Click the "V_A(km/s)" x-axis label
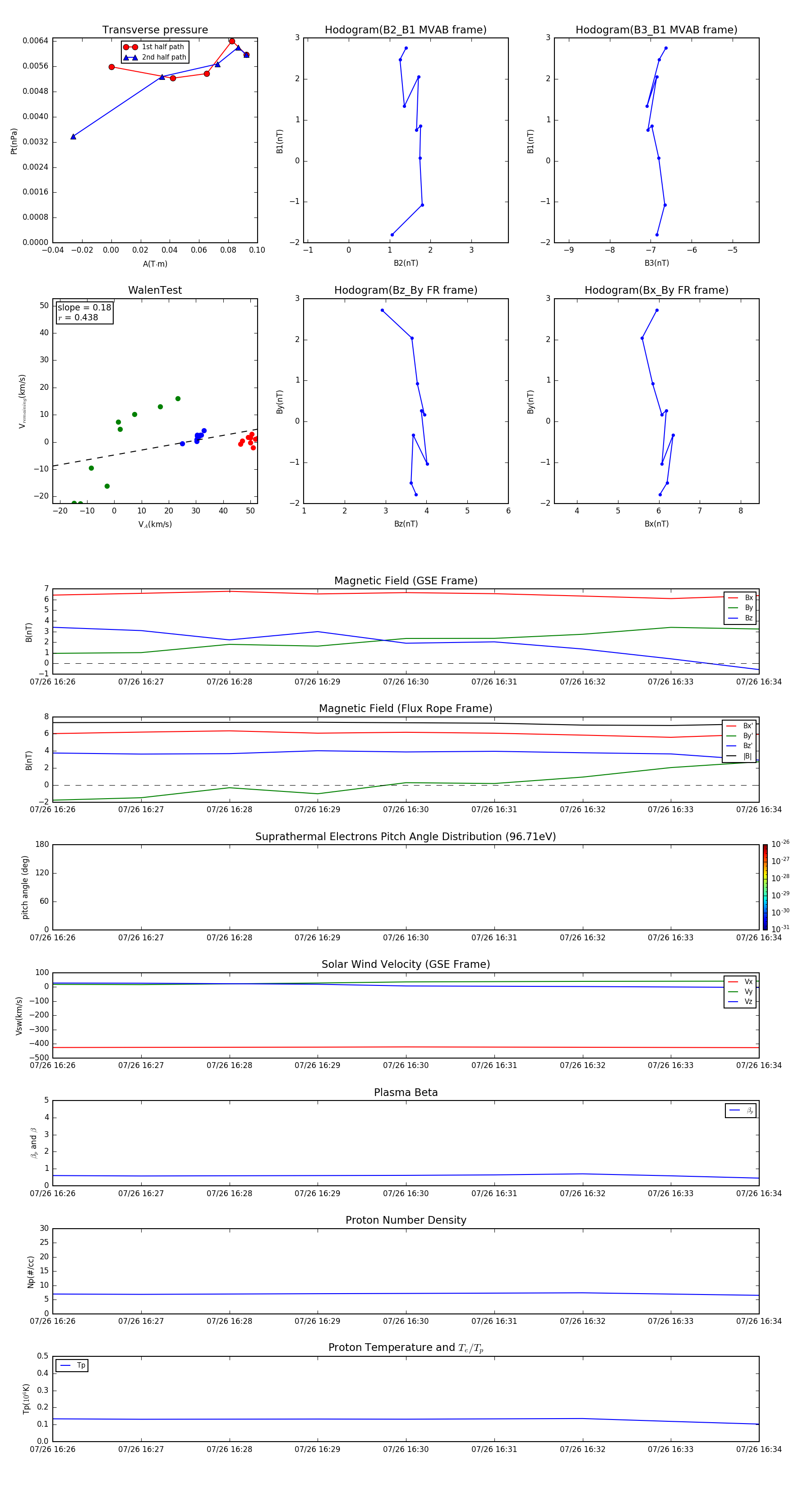 coord(155,525)
